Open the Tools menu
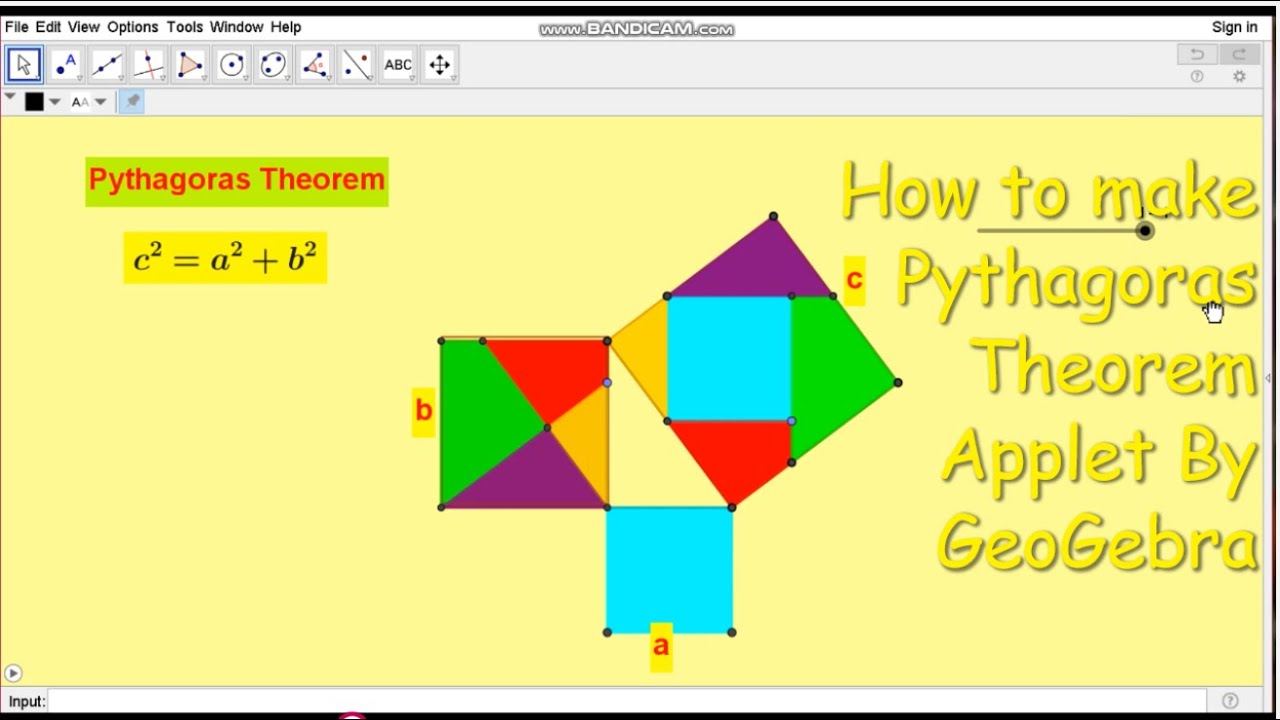 (185, 27)
